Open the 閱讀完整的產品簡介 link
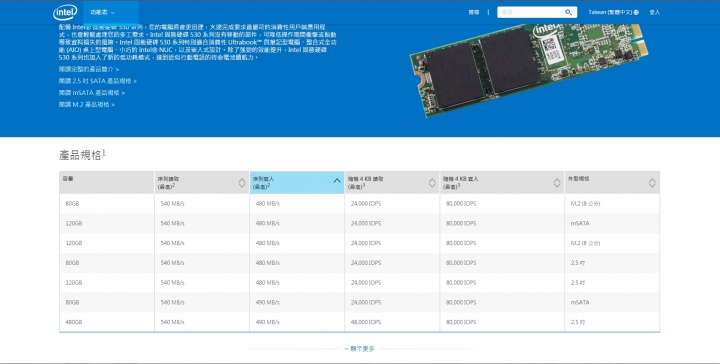Image resolution: width=720 pixels, height=364 pixels. click(89, 69)
